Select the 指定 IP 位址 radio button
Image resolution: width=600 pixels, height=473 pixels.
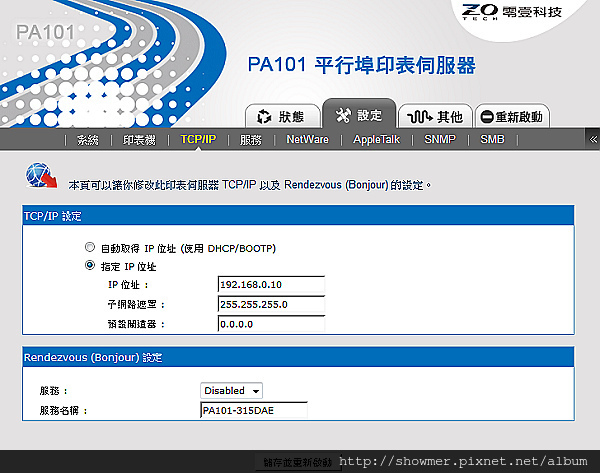[x=90, y=265]
